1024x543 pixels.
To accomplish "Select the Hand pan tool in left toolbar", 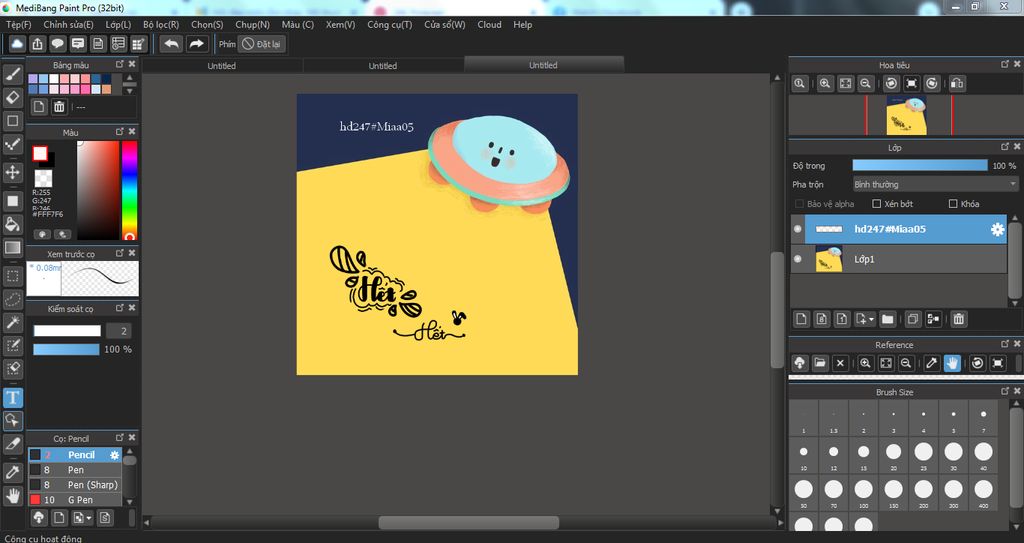I will [x=12, y=495].
